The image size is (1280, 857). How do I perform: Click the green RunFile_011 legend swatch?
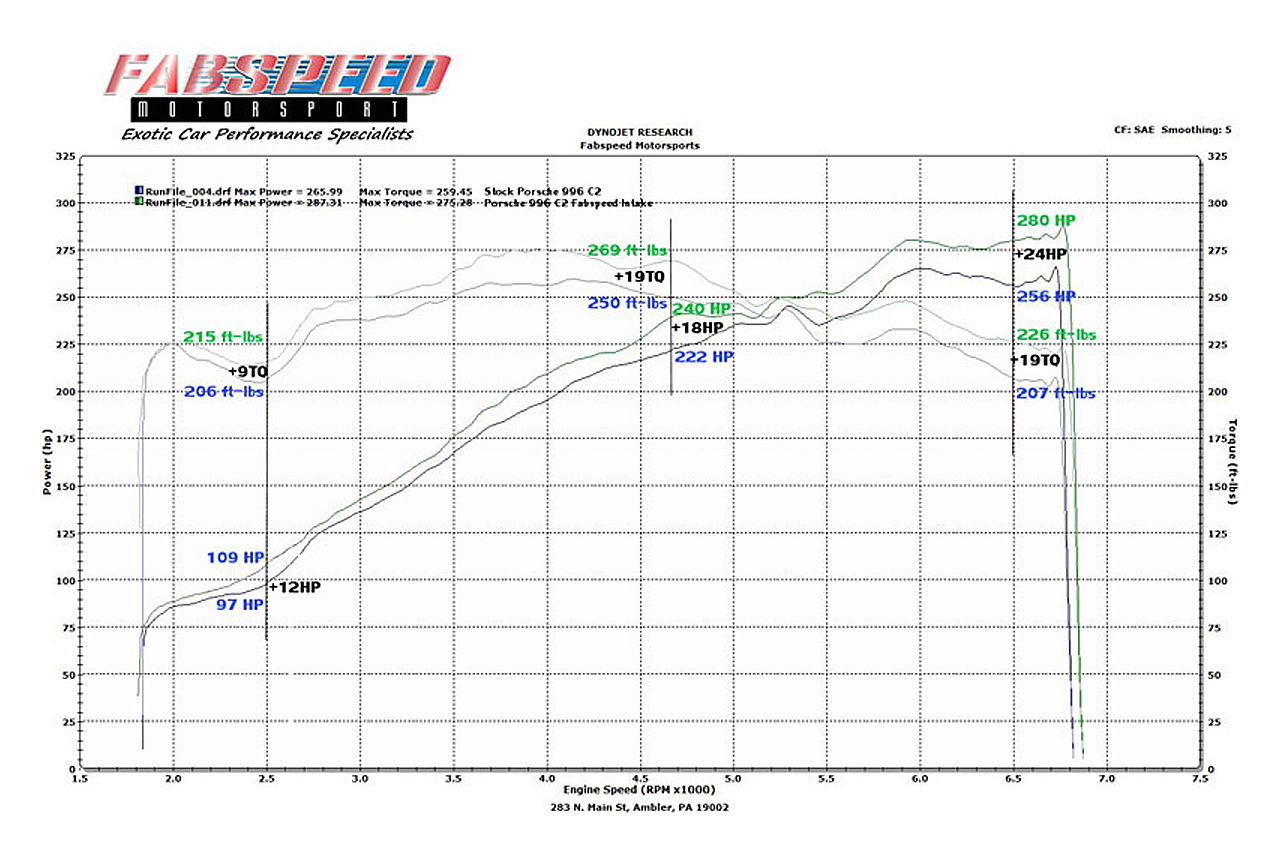(x=137, y=202)
